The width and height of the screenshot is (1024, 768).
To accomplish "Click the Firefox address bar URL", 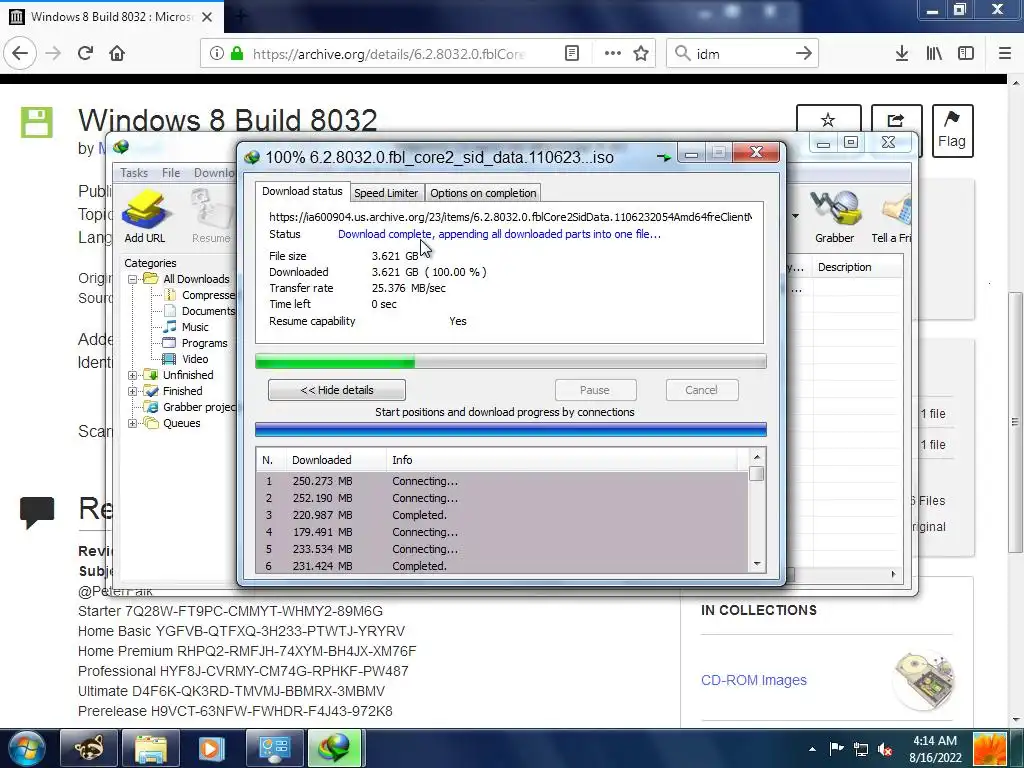I will pos(389,54).
